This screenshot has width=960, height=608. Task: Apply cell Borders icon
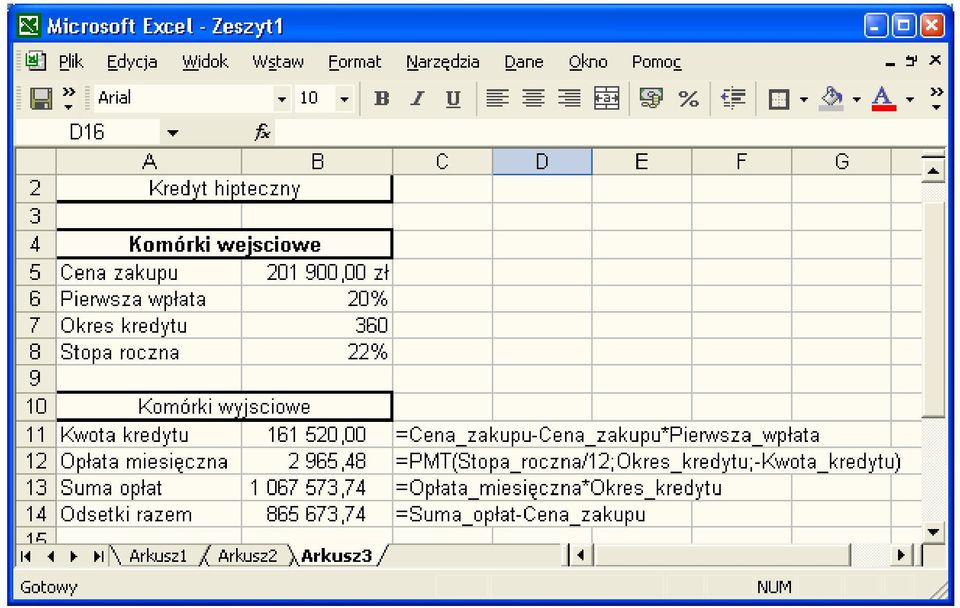point(779,99)
